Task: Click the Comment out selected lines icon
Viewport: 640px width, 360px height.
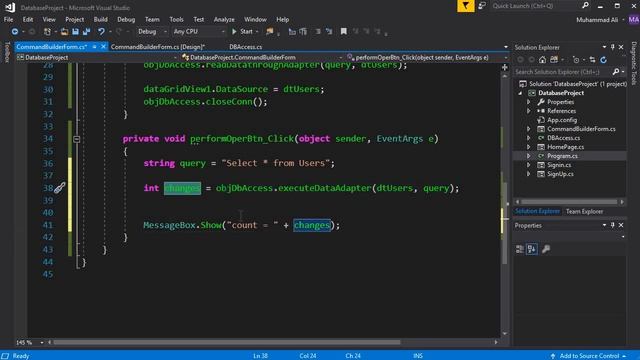Action: [x=318, y=31]
